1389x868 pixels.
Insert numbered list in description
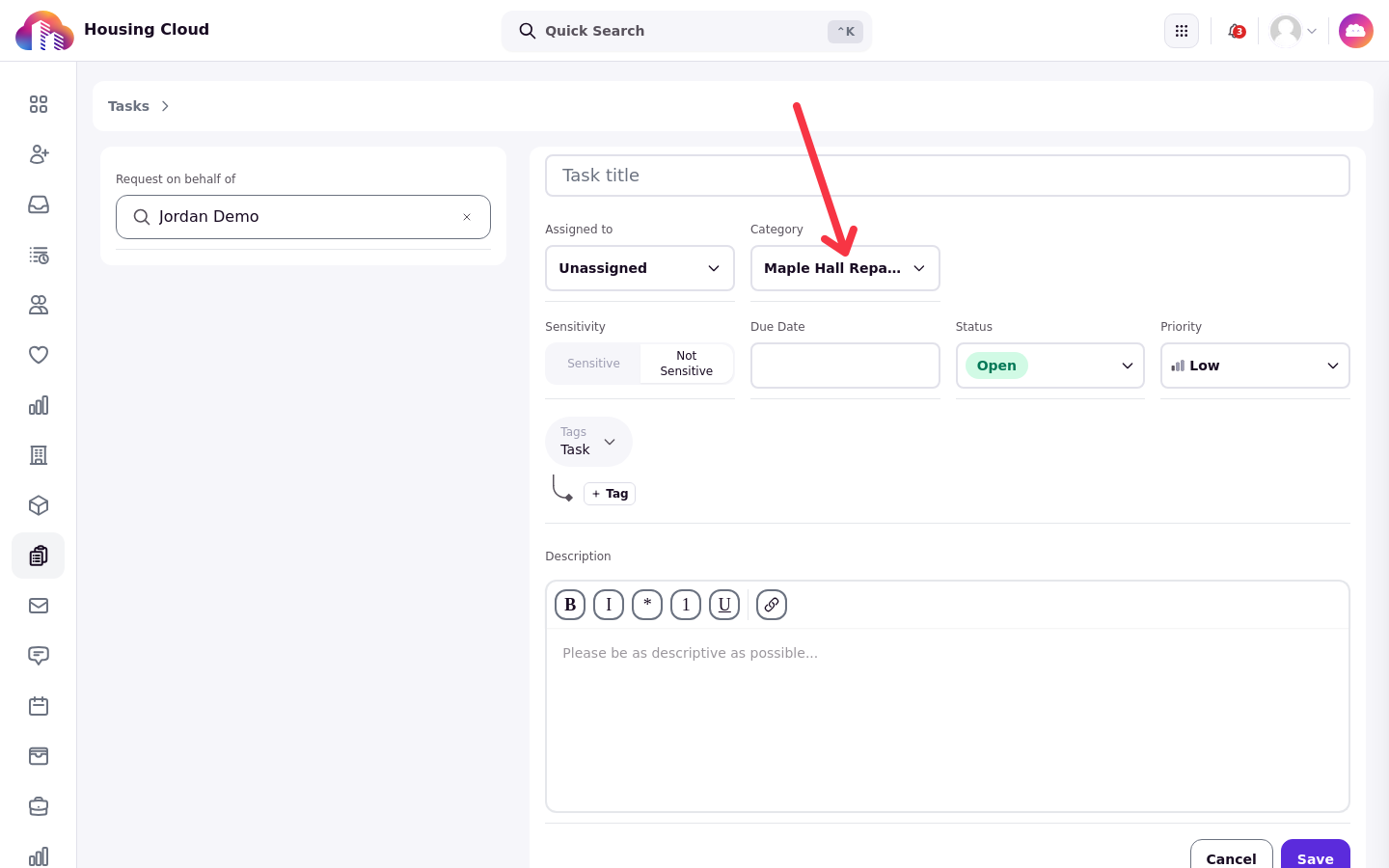click(686, 605)
